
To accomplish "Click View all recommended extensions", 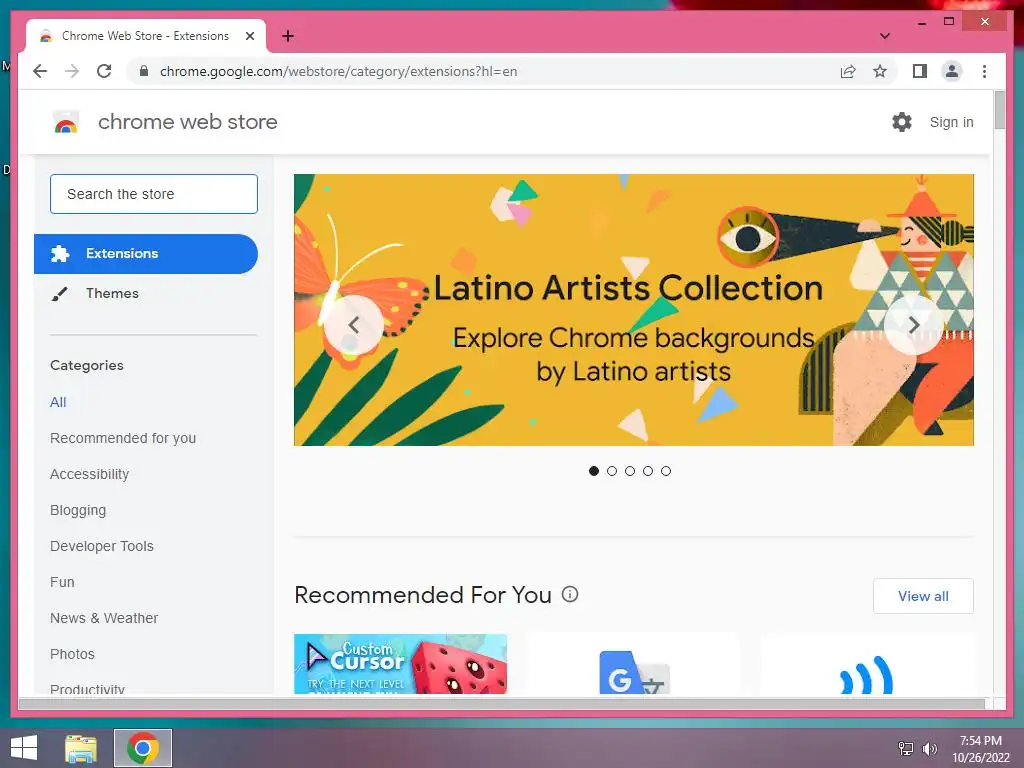I will click(923, 596).
